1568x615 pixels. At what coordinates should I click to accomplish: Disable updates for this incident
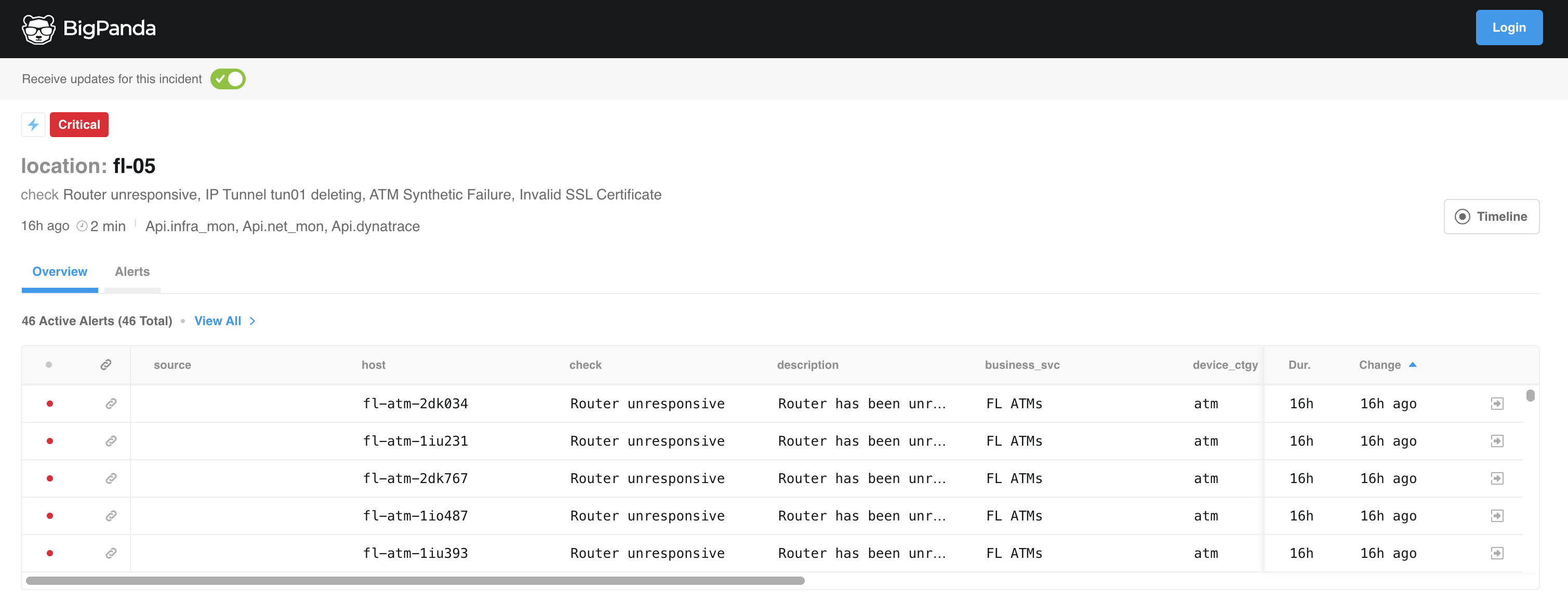229,78
